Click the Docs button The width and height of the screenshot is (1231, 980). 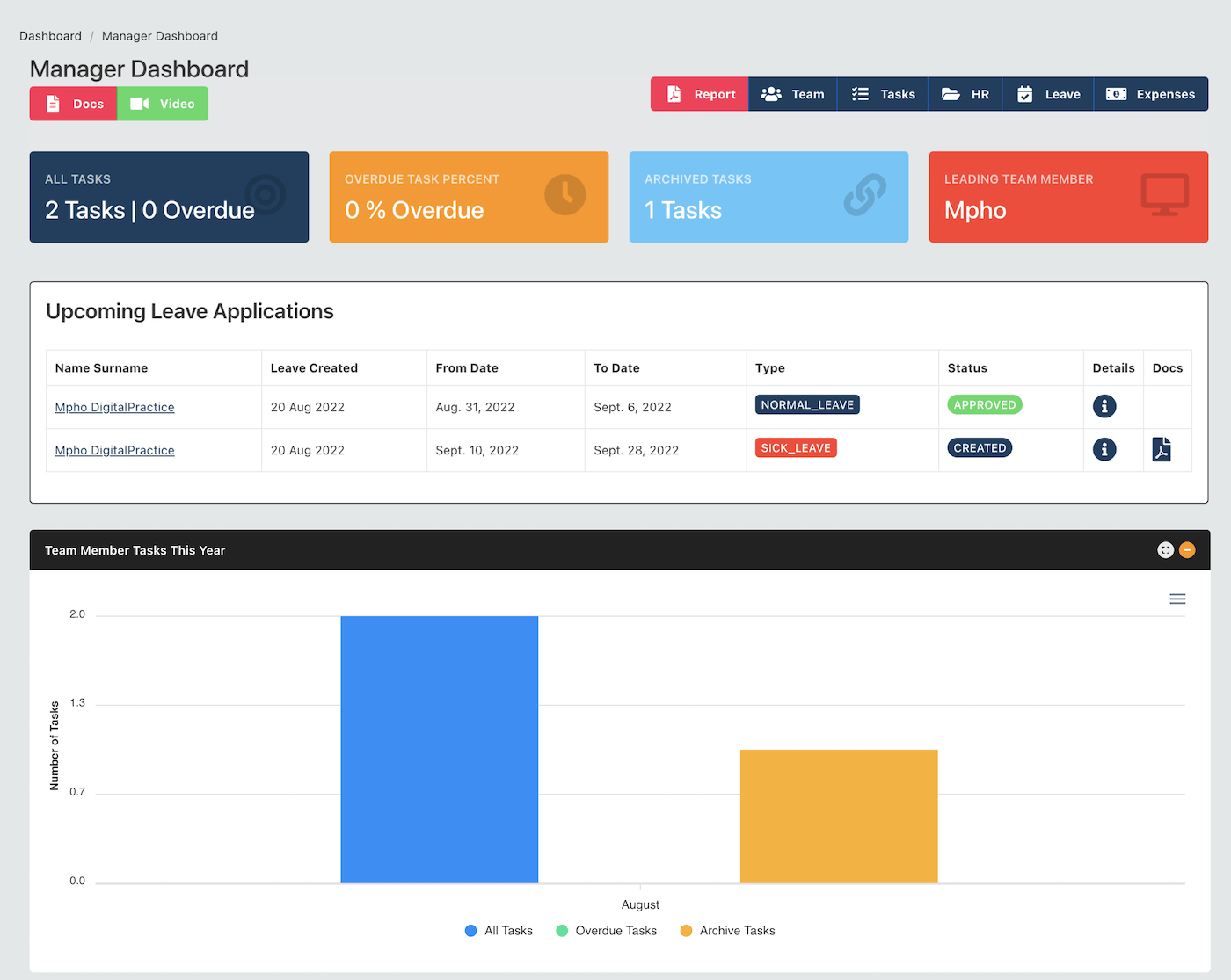pyautogui.click(x=73, y=104)
